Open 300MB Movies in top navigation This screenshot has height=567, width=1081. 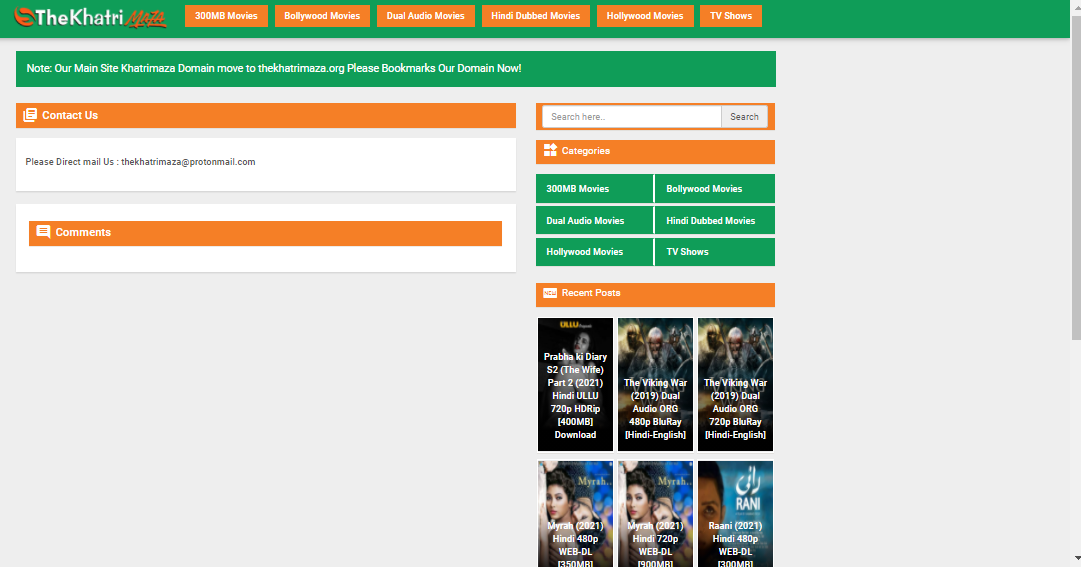[226, 16]
